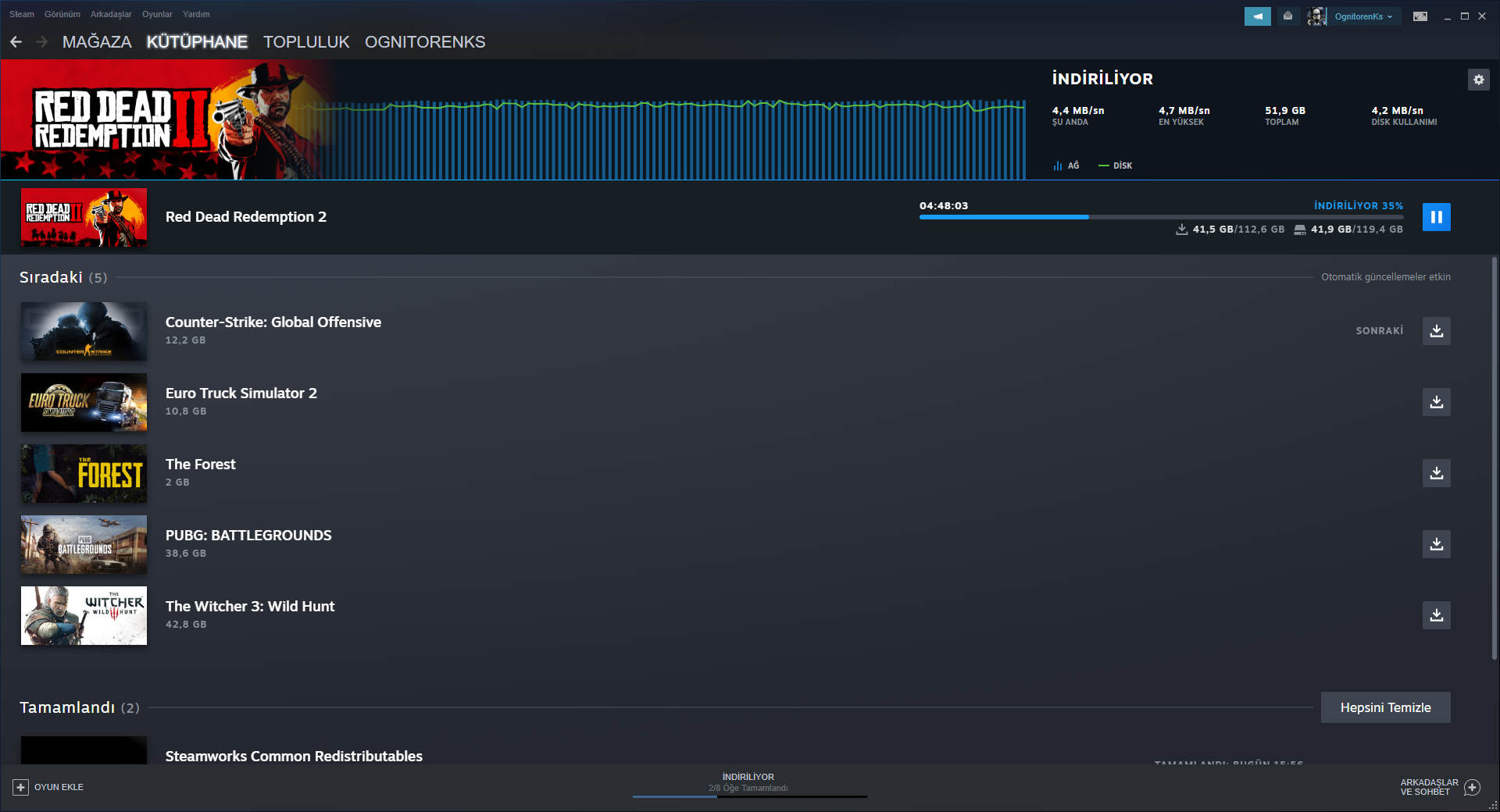Start The Forest download
Screen dimensions: 1500x812
point(1436,473)
